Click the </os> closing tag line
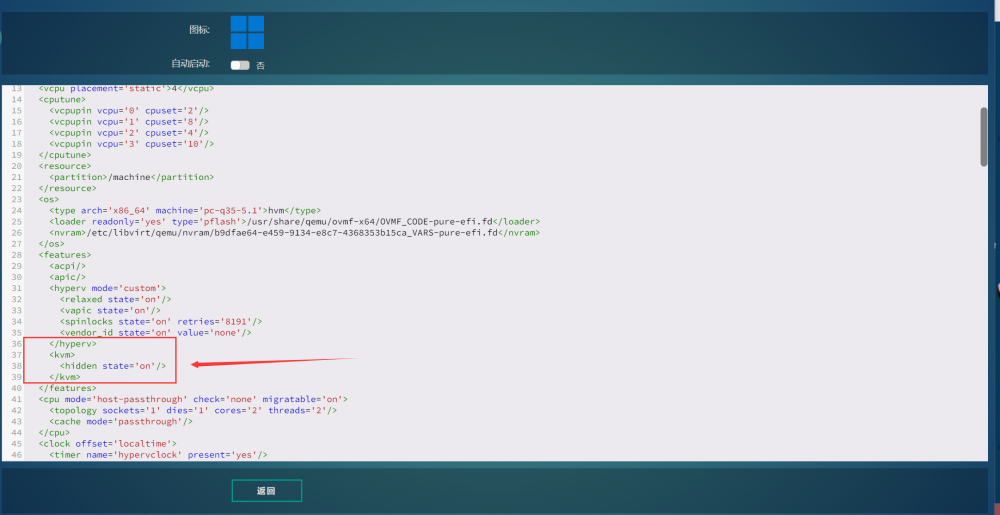Screen dimensions: 1000x515 tap(52, 243)
